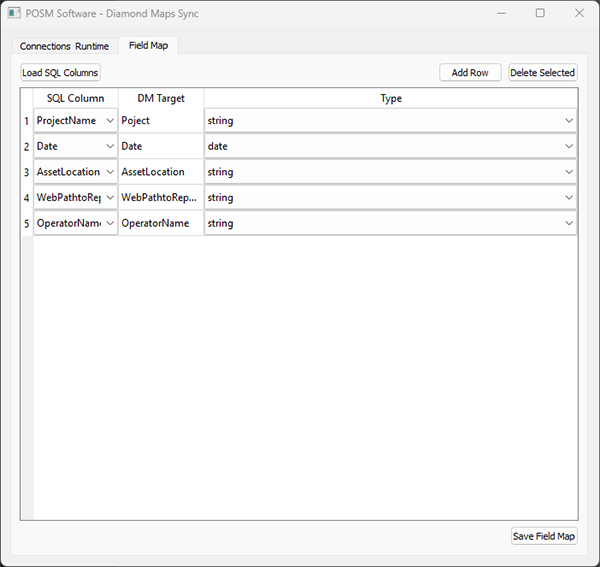The width and height of the screenshot is (600, 567).
Task: Open the Type dropdown in row 1
Action: click(x=390, y=121)
